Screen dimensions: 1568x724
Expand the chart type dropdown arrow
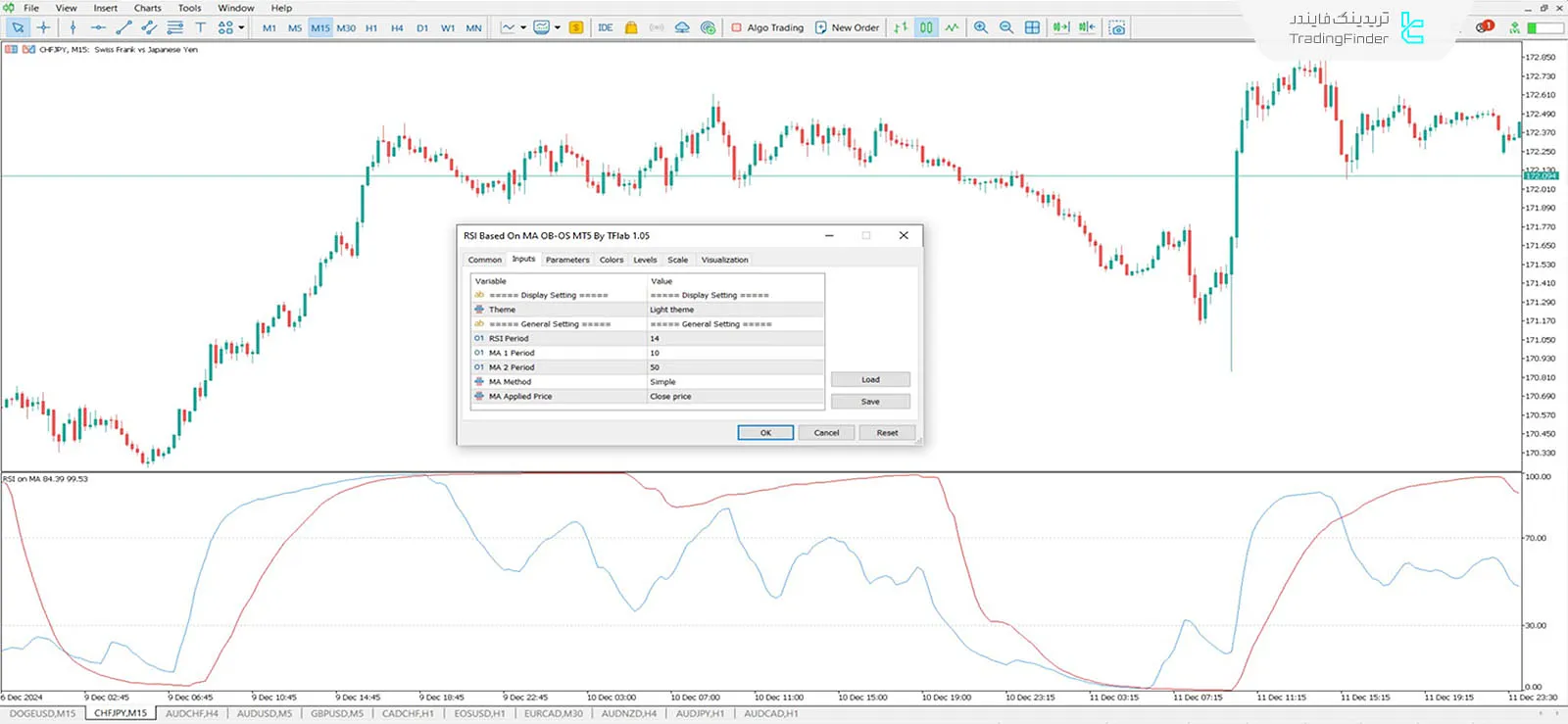click(523, 27)
